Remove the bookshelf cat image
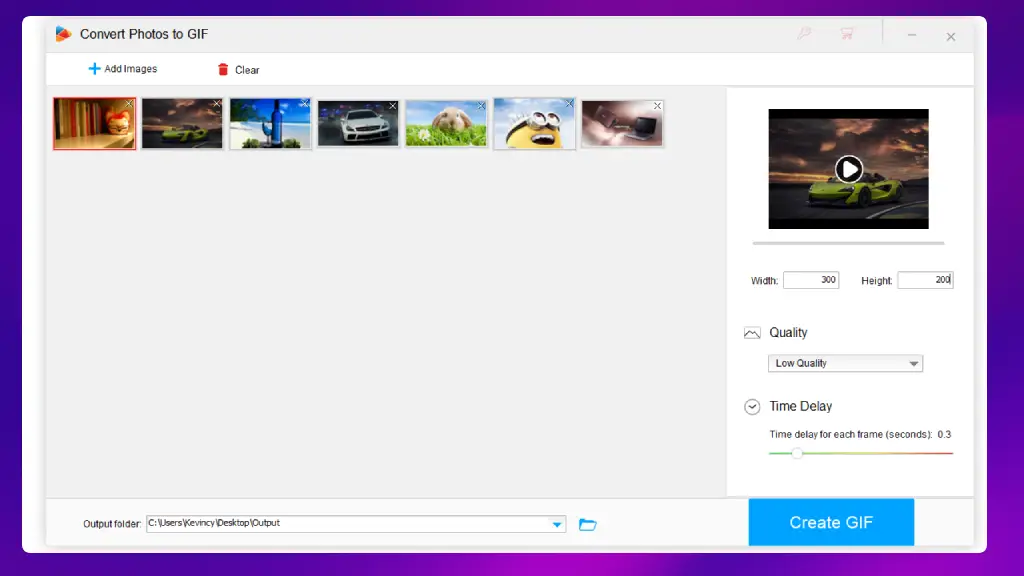This screenshot has width=1024, height=576. click(x=129, y=104)
